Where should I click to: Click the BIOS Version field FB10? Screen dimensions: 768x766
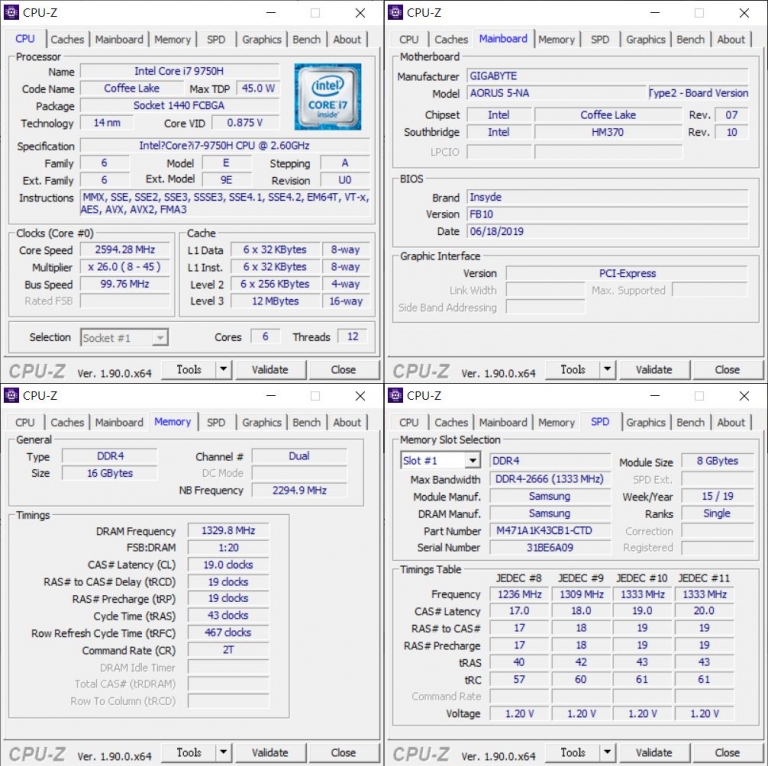(x=607, y=214)
